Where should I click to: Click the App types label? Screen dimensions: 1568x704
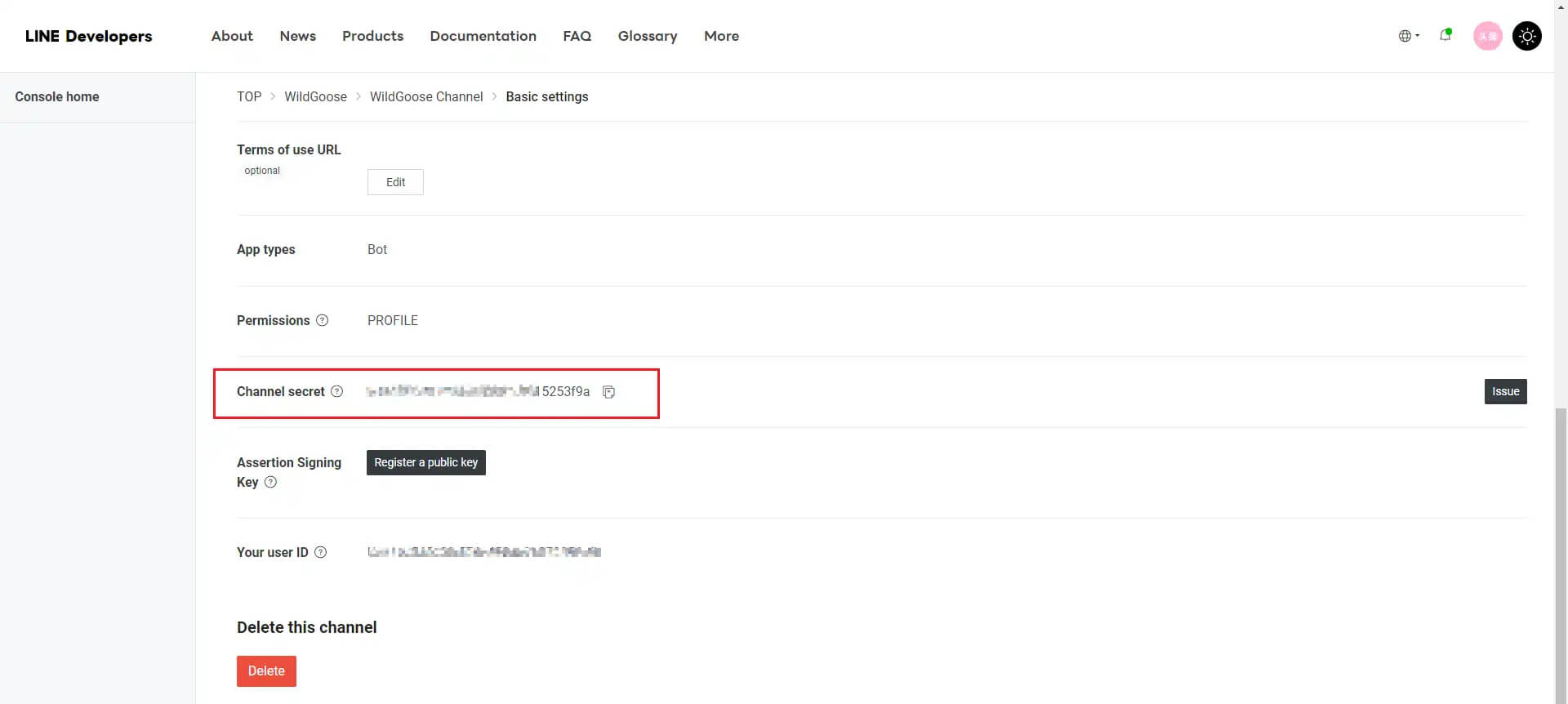pos(265,250)
